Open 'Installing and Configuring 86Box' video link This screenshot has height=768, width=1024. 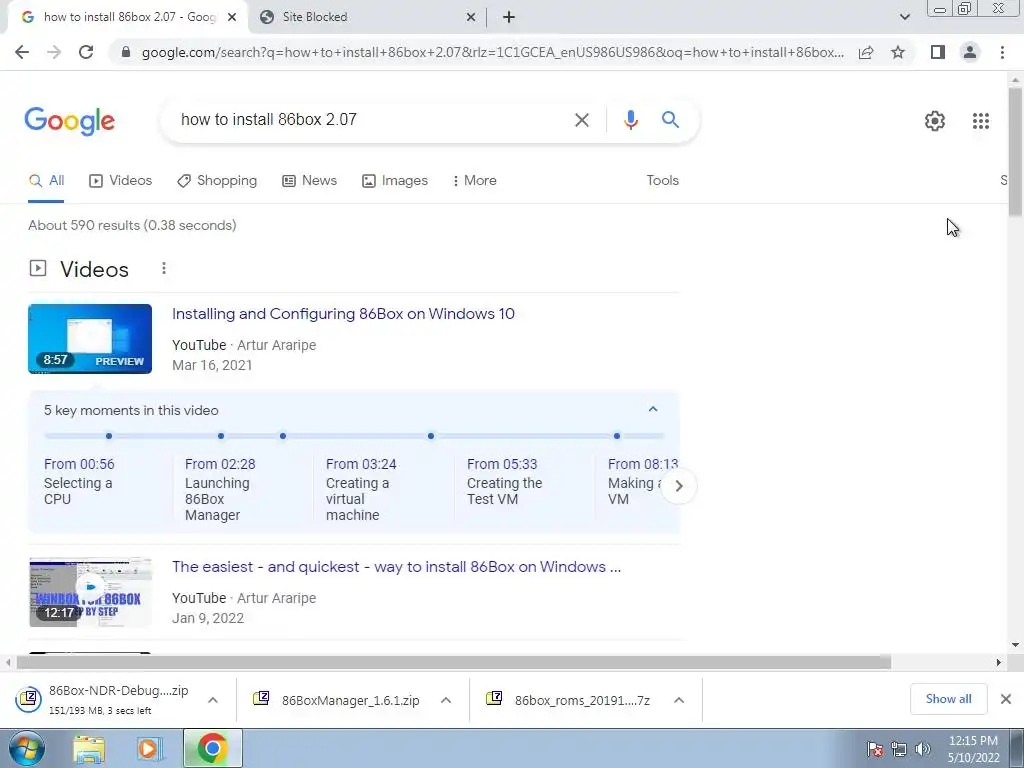[x=344, y=314]
